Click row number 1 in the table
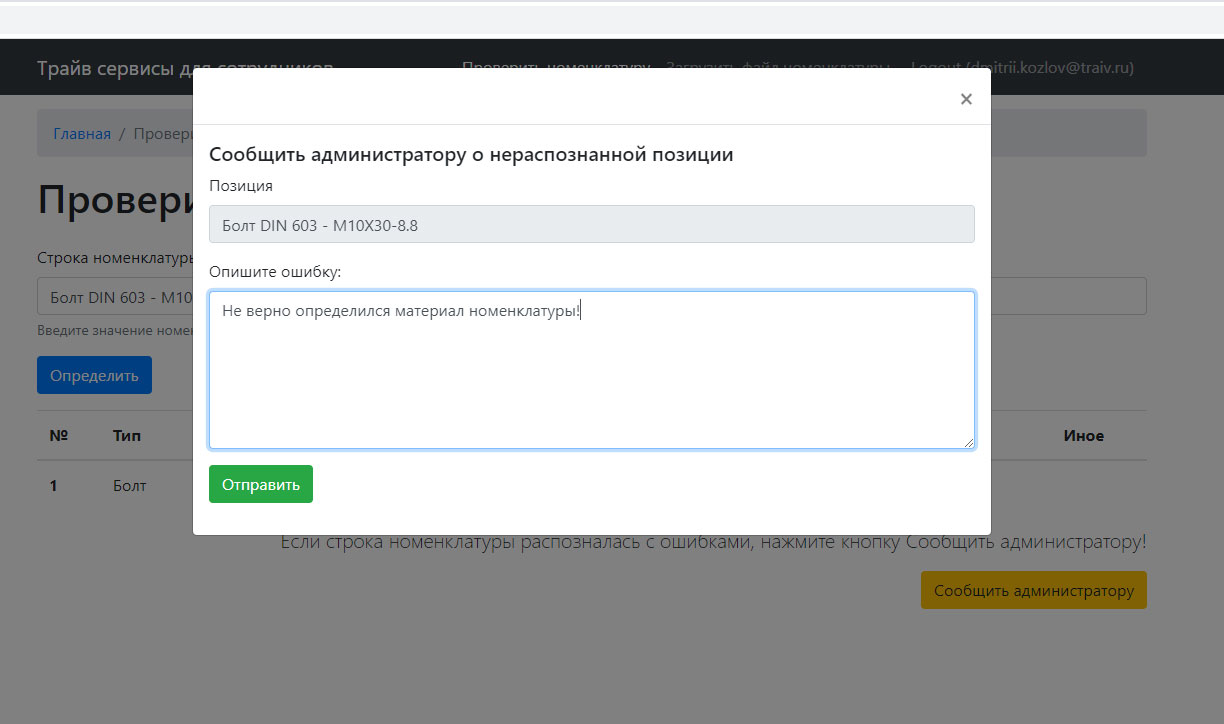 point(54,486)
